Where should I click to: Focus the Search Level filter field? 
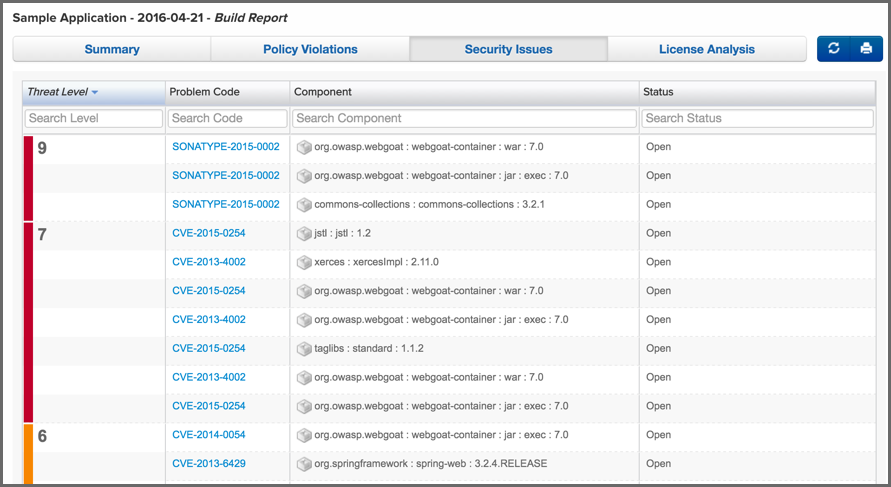(x=94, y=118)
